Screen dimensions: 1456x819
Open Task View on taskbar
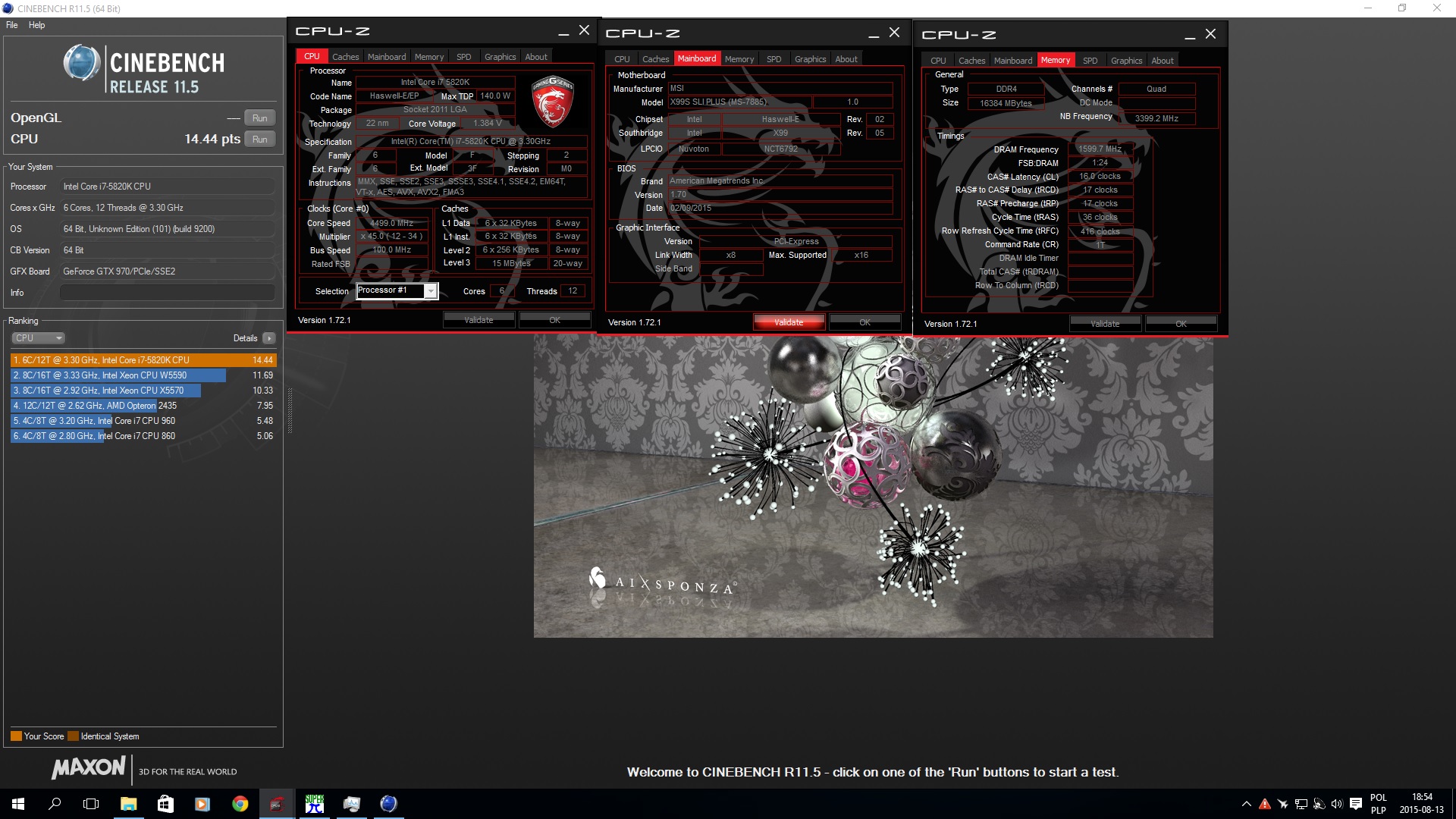tap(91, 804)
